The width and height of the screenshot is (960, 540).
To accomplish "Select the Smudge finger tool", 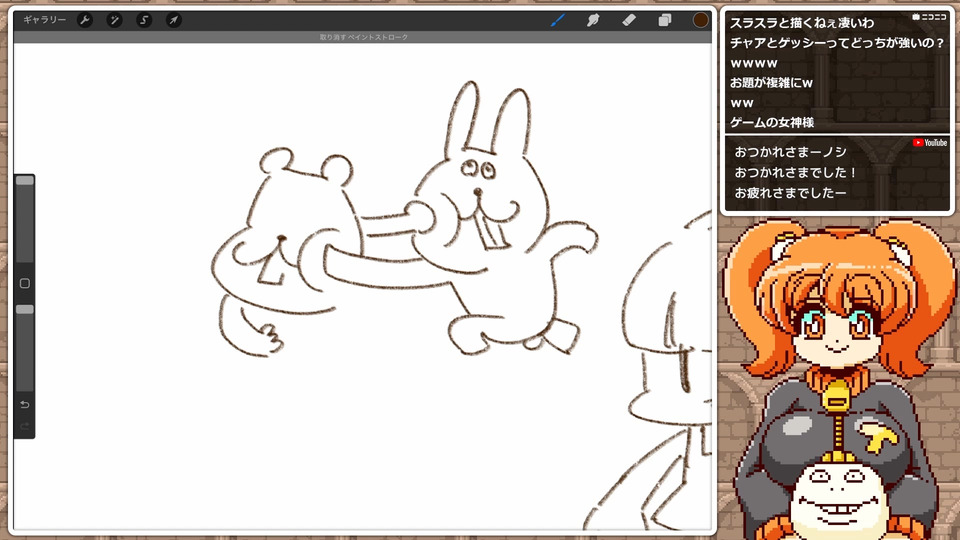I will [593, 20].
